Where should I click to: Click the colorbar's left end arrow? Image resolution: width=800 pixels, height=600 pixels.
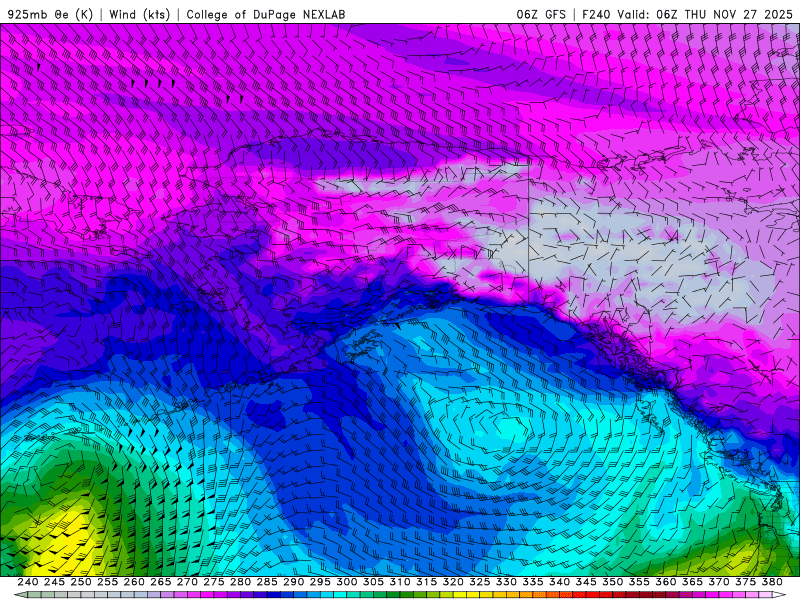pyautogui.click(x=20, y=595)
